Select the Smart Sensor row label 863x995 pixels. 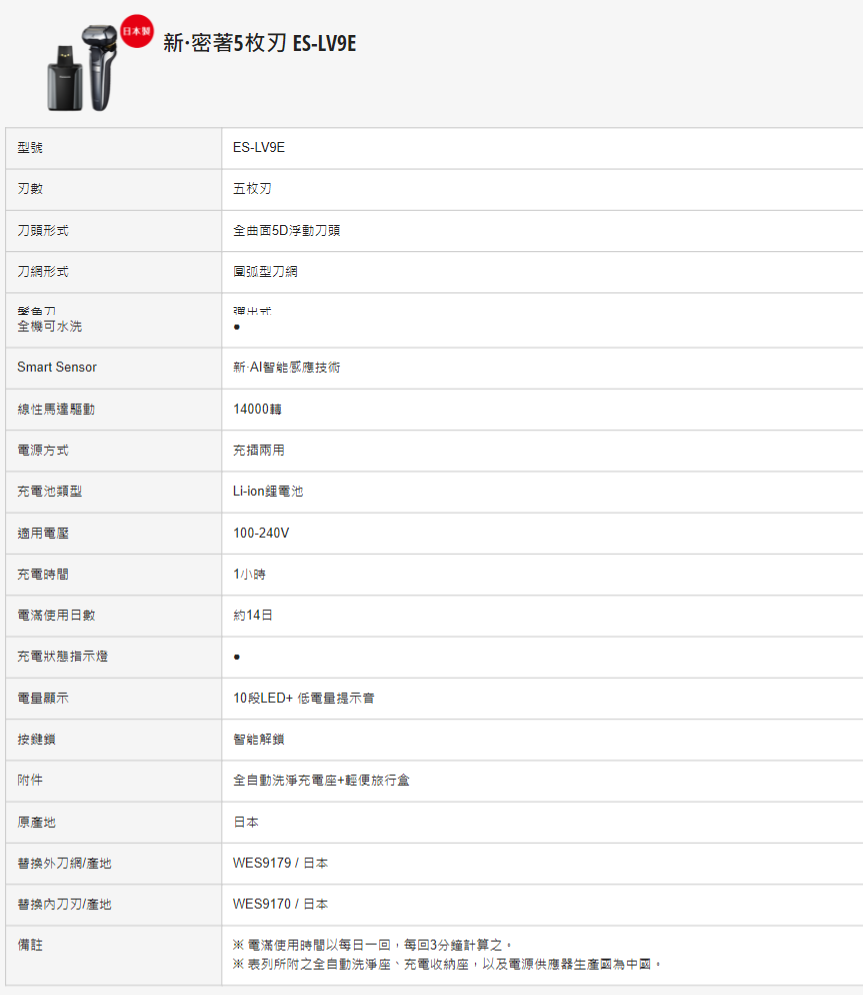pos(57,367)
